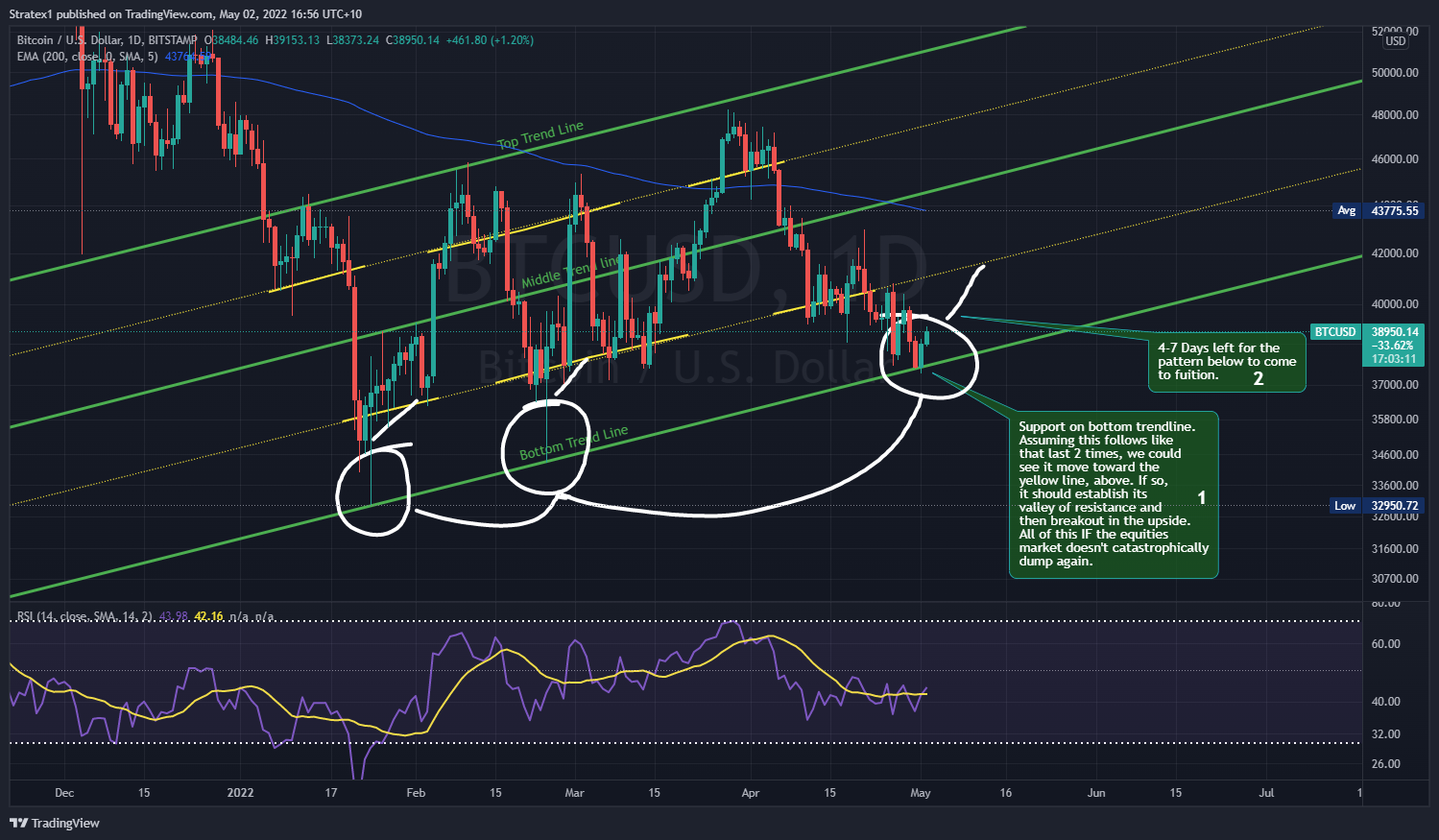Image resolution: width=1439 pixels, height=840 pixels.
Task: Click the 60.00 RSI axis label
Action: coord(1386,644)
